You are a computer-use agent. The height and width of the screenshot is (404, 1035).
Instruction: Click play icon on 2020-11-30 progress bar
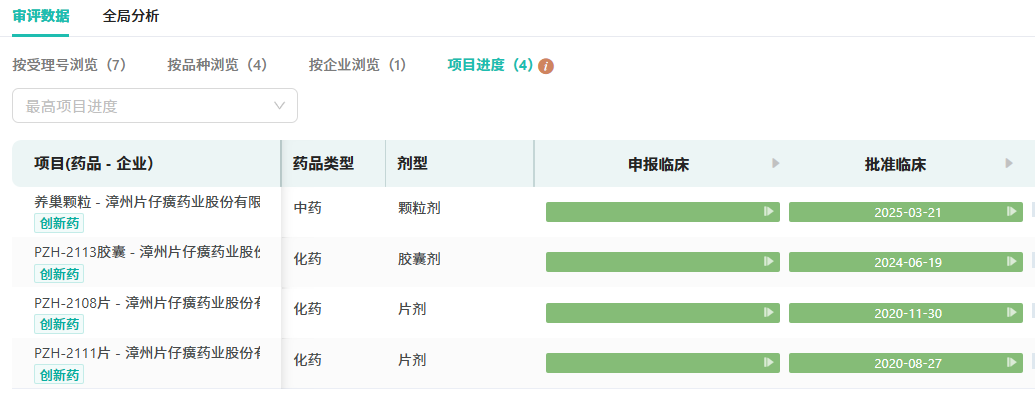[1011, 313]
